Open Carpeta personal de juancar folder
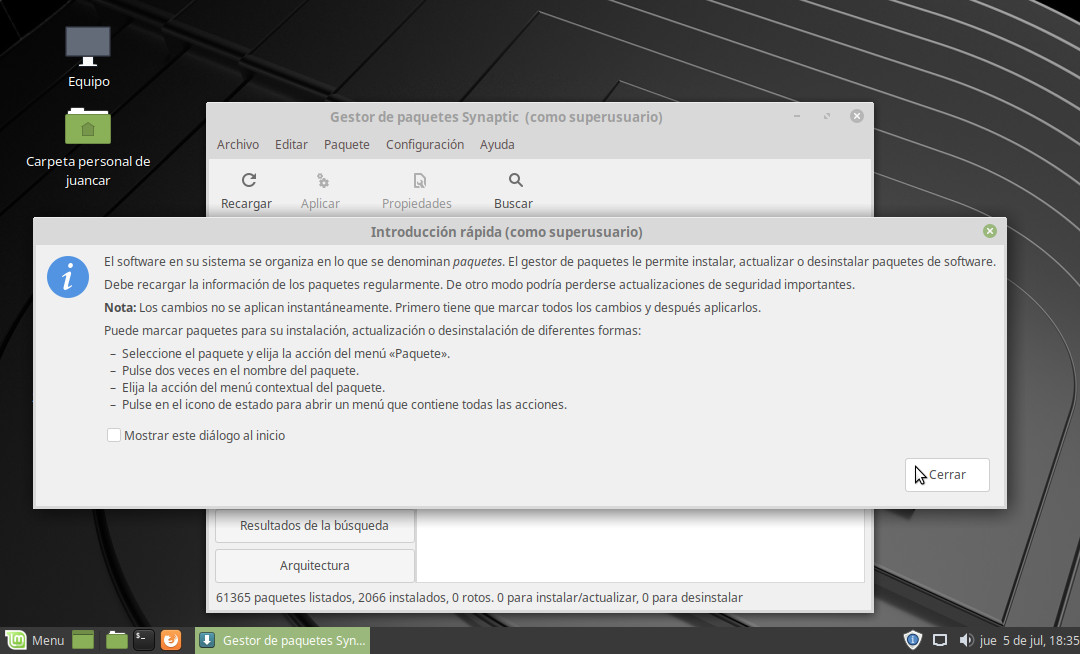The image size is (1080, 654). pos(88,127)
